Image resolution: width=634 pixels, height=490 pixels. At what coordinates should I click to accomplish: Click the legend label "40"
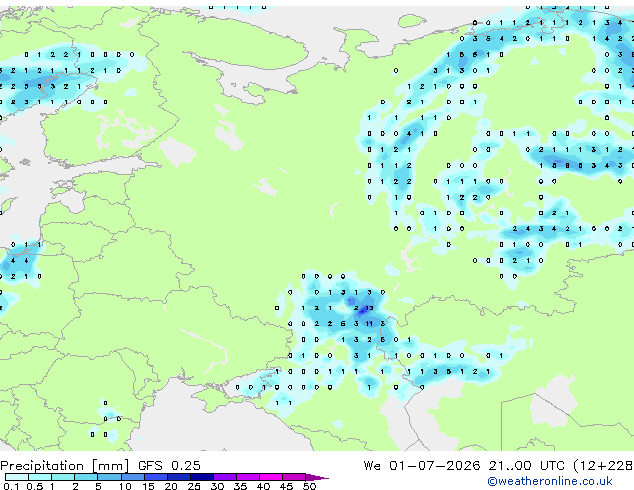coord(263,486)
